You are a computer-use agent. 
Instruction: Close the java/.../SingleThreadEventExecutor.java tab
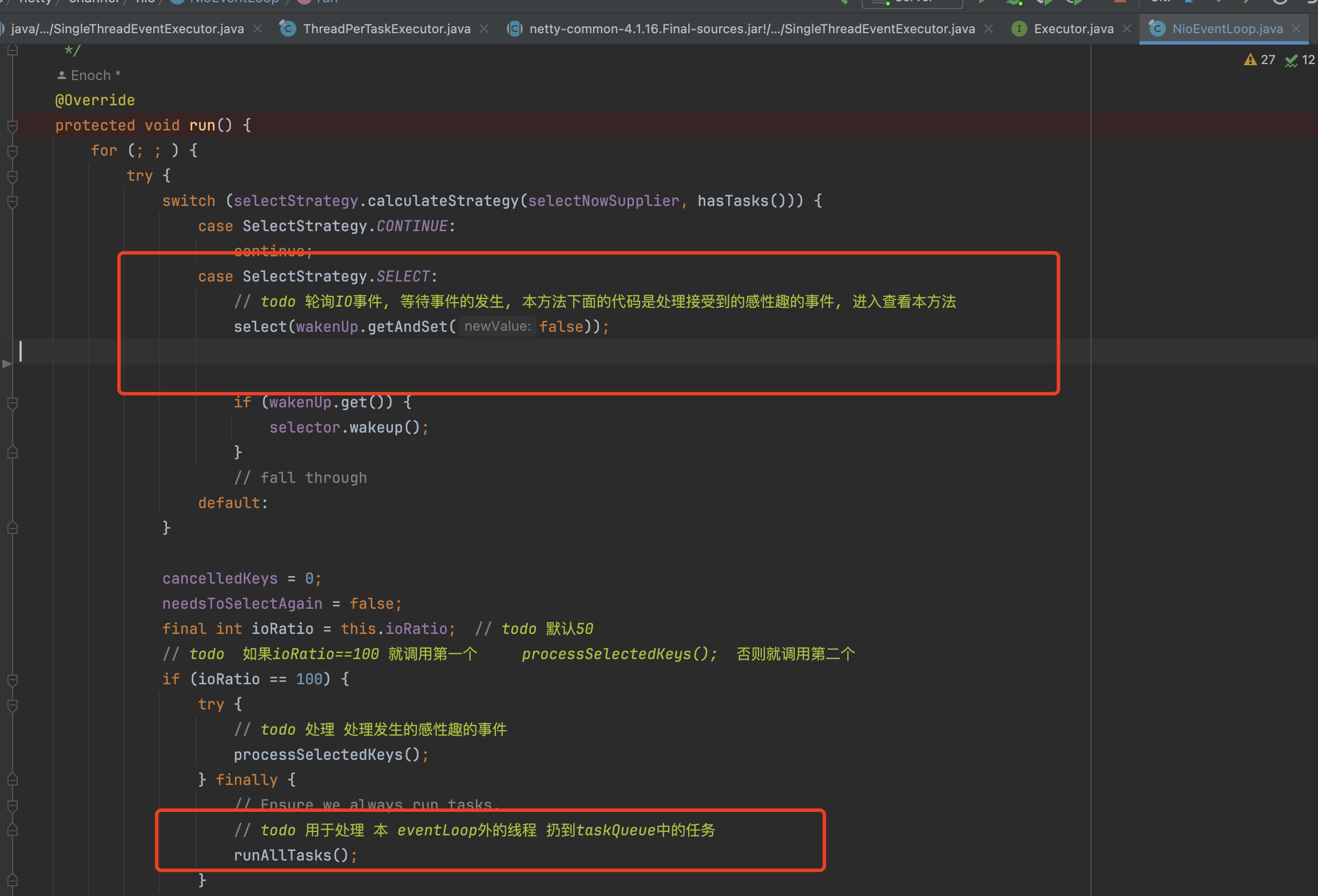click(257, 29)
